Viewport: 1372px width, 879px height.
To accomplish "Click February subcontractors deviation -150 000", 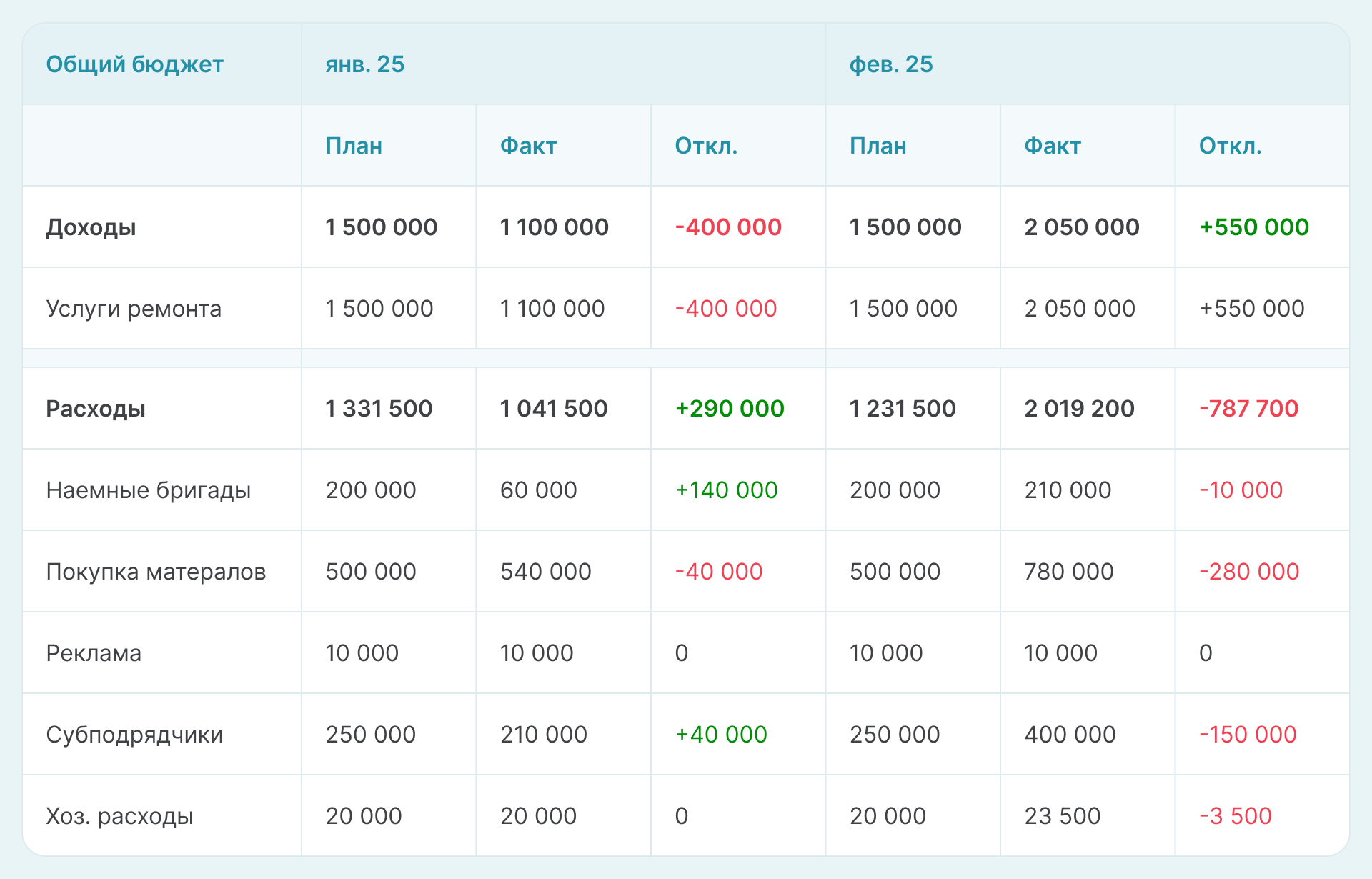I will point(1248,735).
